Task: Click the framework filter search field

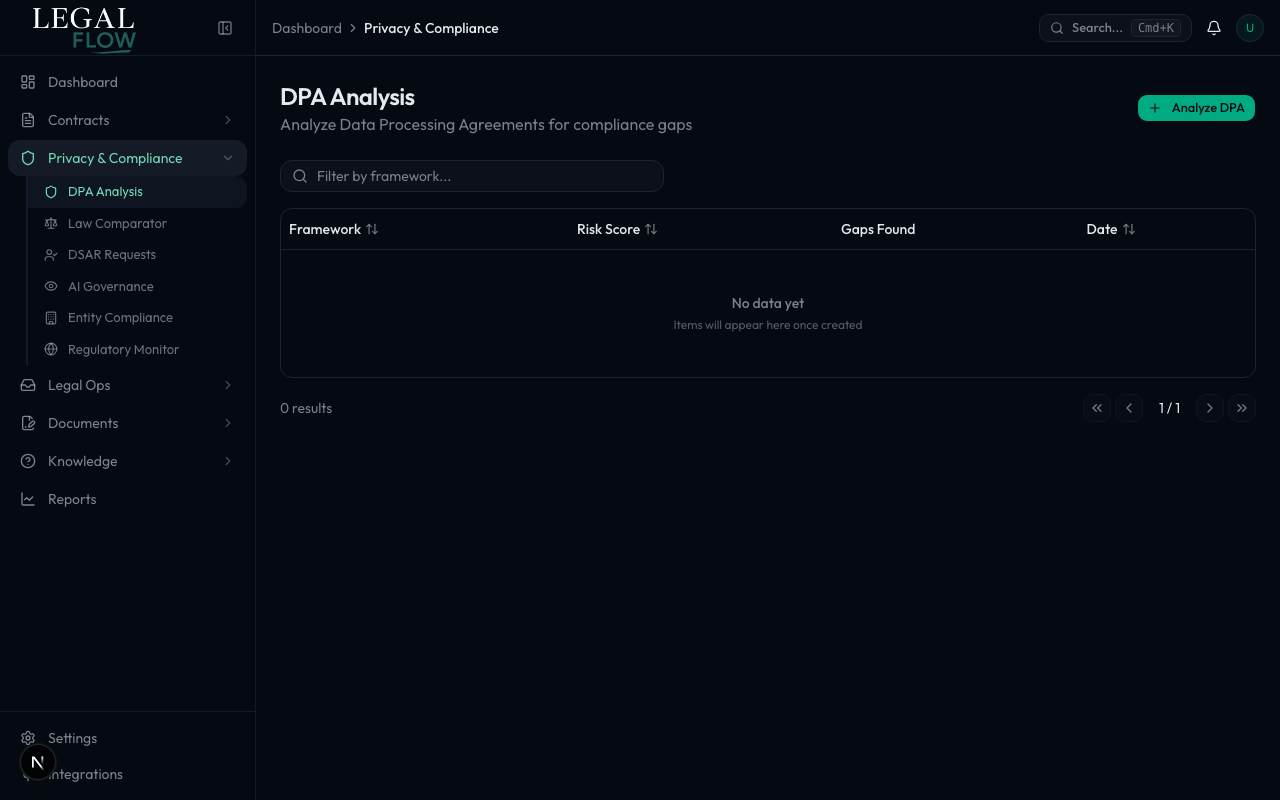Action: (x=471, y=176)
